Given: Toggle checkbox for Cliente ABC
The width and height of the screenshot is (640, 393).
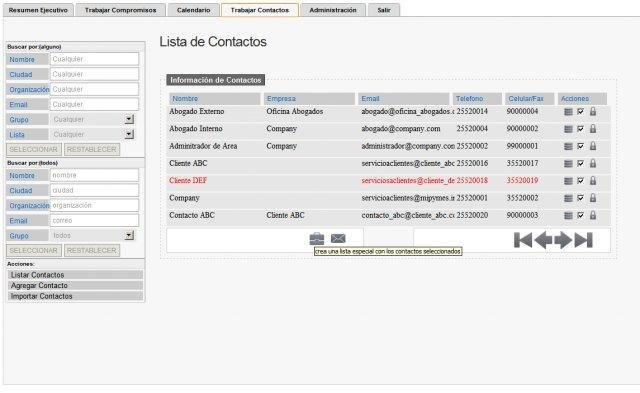Looking at the screenshot, I should (580, 163).
